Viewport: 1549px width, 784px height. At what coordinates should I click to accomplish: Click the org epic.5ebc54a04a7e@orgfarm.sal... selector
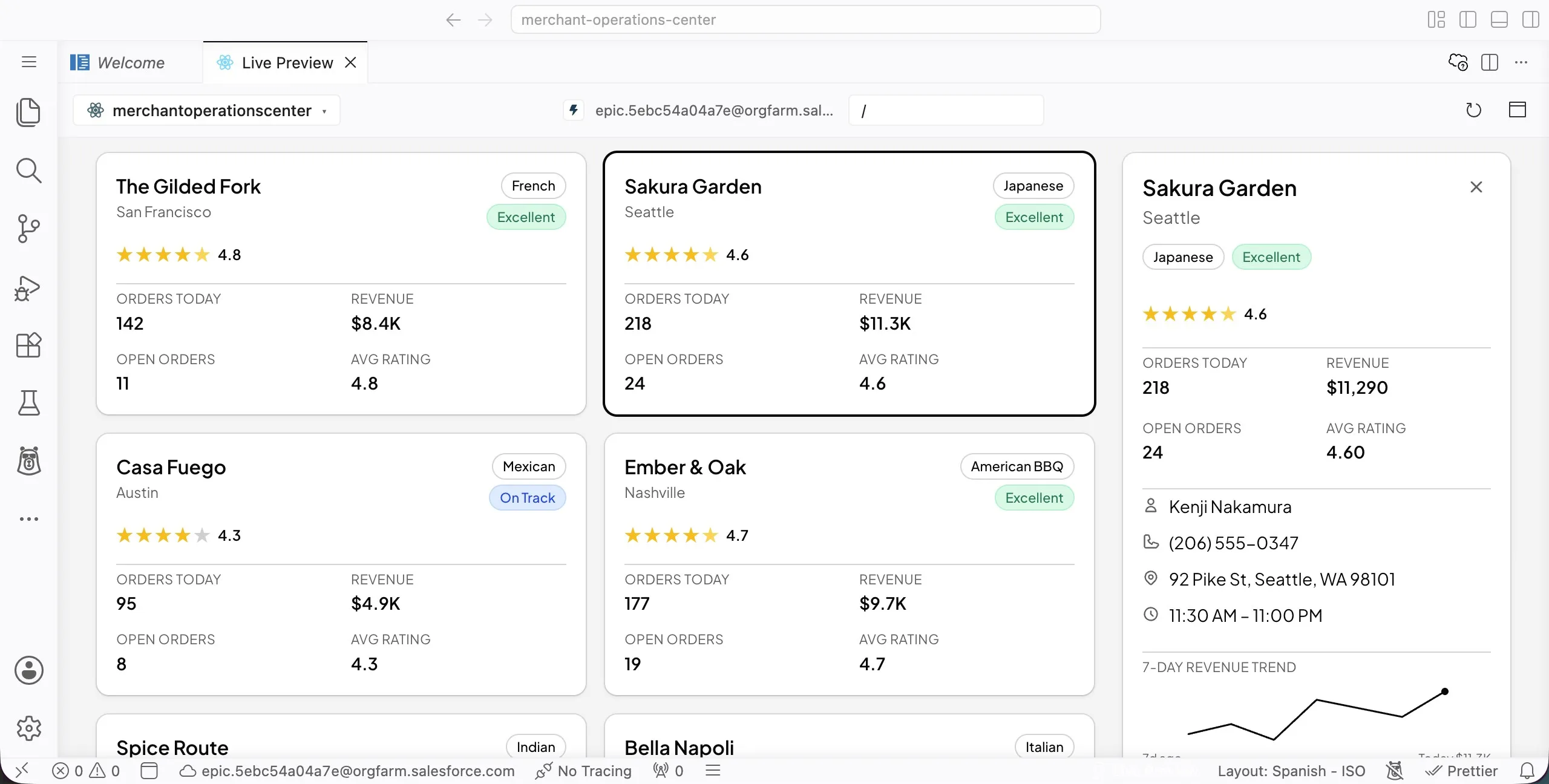[x=699, y=110]
